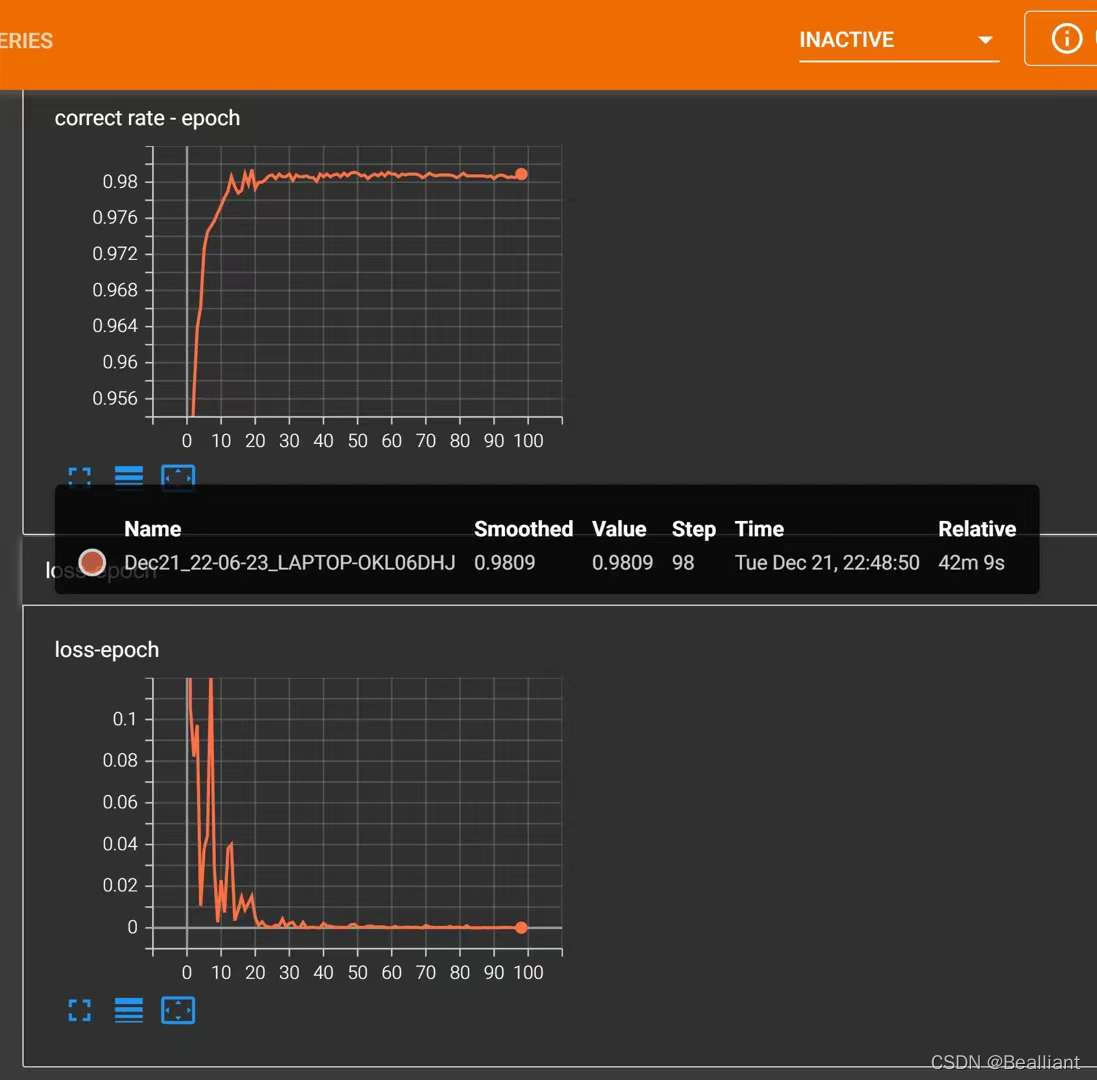Click the Smoothed value 0.9809
This screenshot has width=1097, height=1080.
(x=504, y=562)
